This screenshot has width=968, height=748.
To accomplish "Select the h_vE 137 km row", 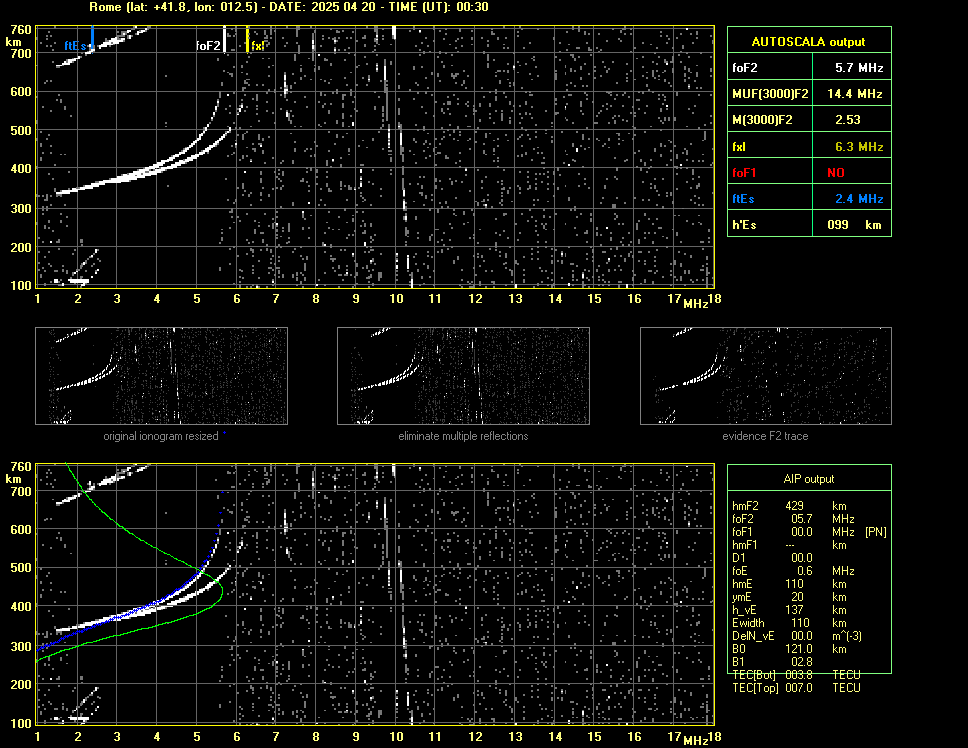I will (x=789, y=610).
